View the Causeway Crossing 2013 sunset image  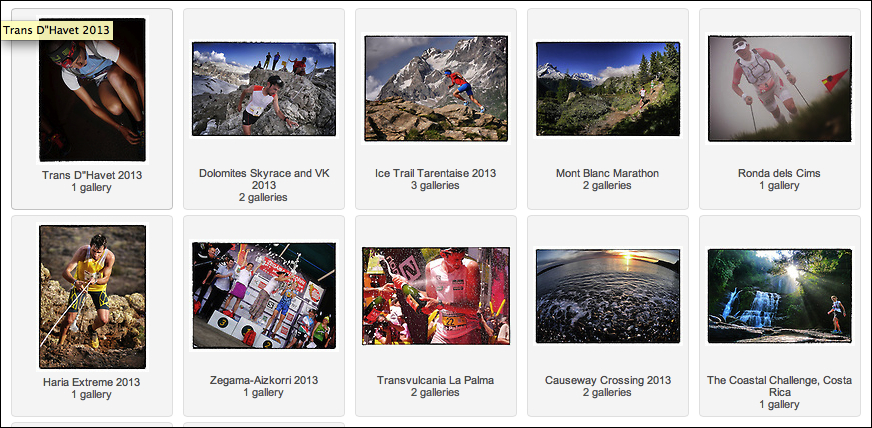pyautogui.click(x=608, y=296)
